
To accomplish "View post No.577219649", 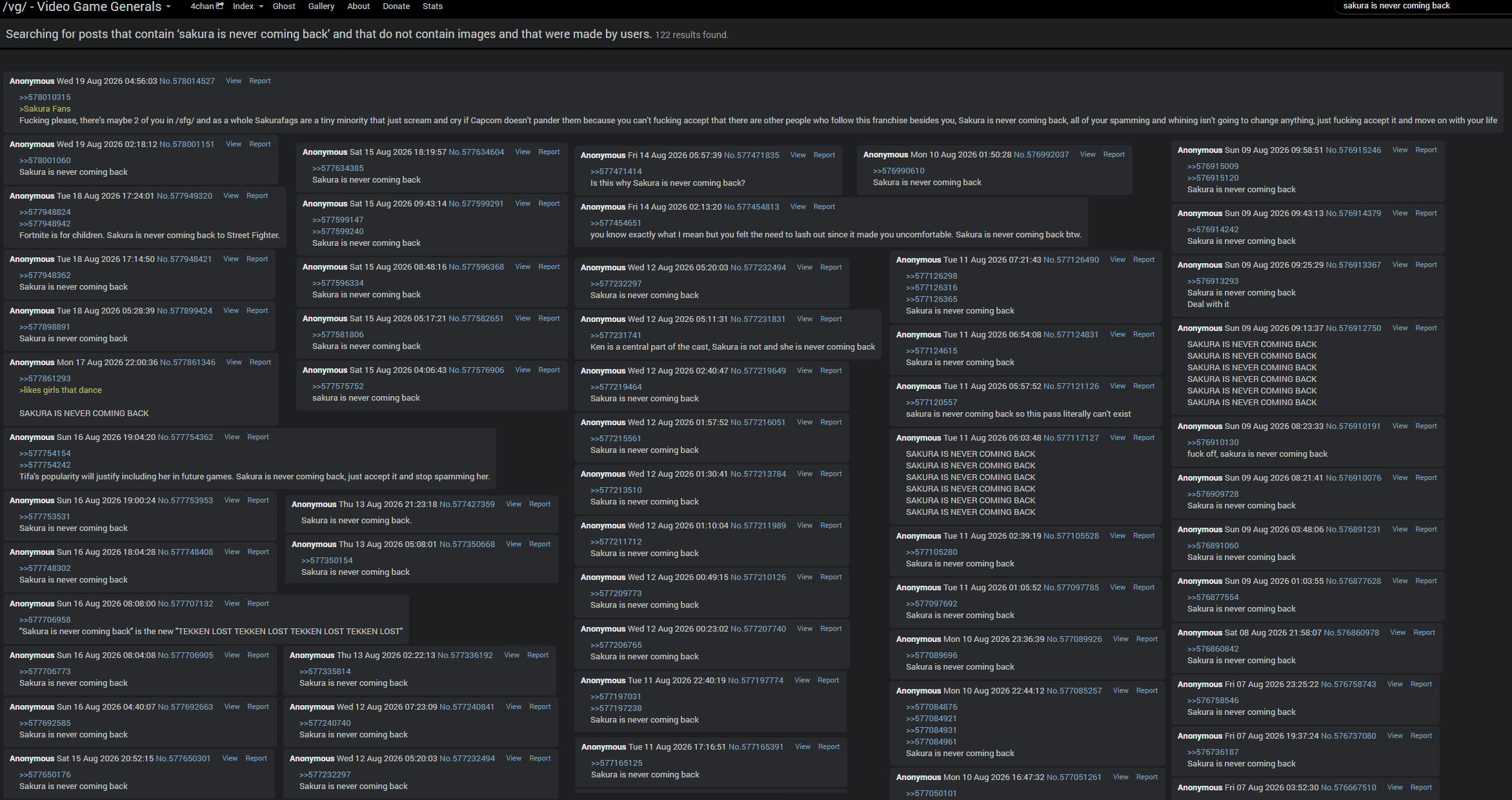I will point(805,370).
